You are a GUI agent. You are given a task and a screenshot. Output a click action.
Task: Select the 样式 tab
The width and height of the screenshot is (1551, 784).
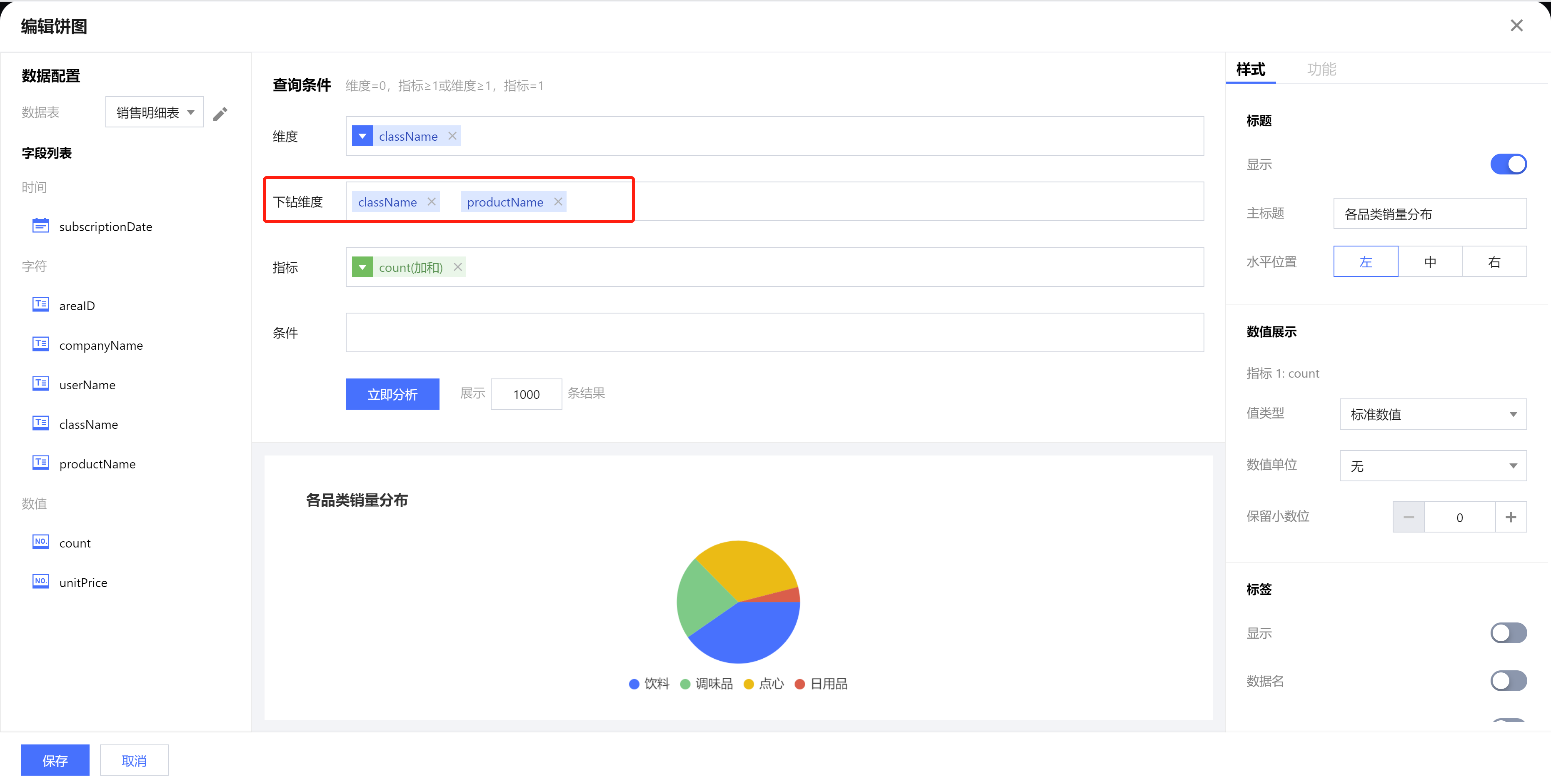pos(1251,69)
